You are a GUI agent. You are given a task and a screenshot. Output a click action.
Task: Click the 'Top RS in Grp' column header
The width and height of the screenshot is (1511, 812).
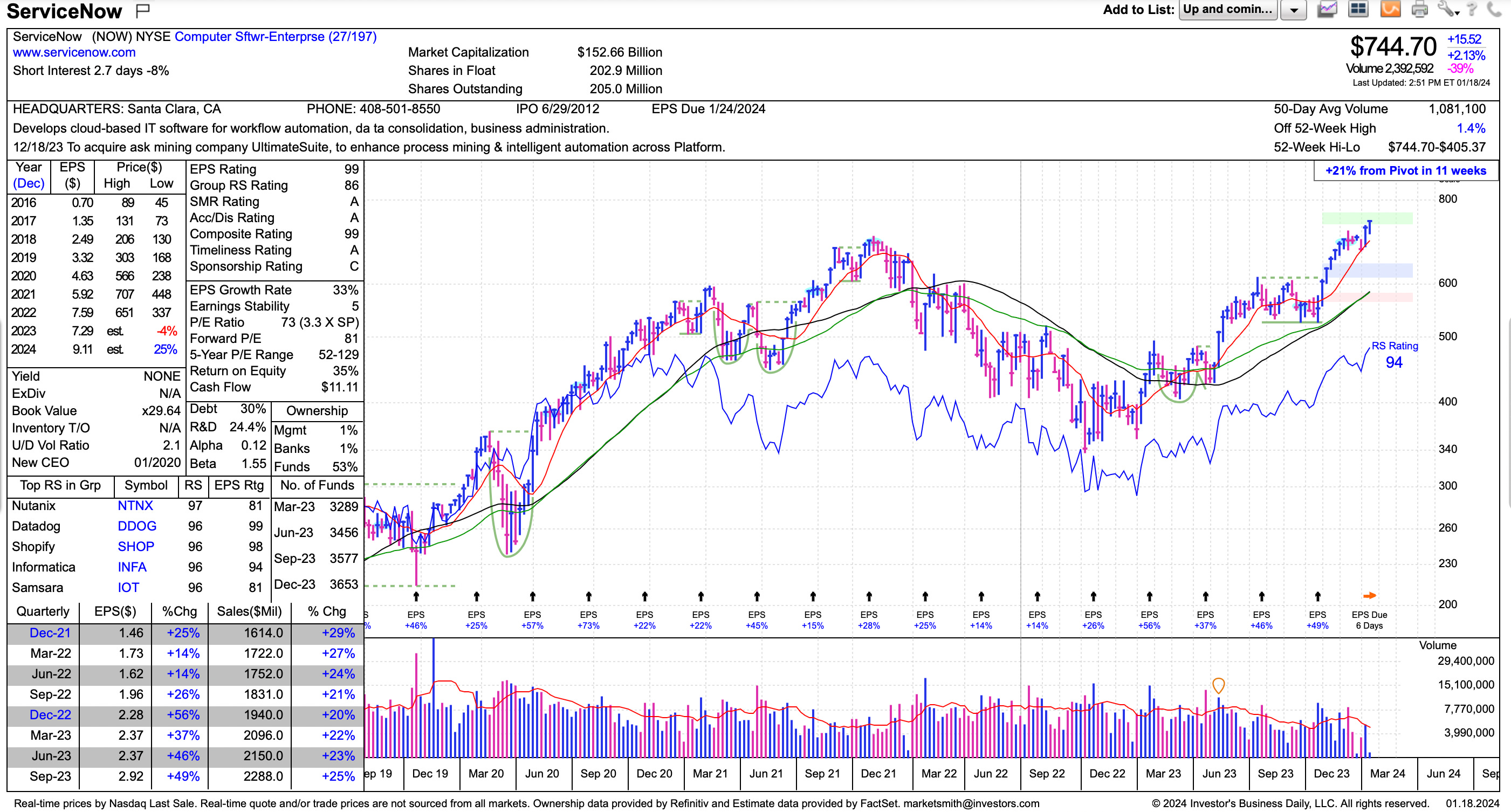pos(60,485)
